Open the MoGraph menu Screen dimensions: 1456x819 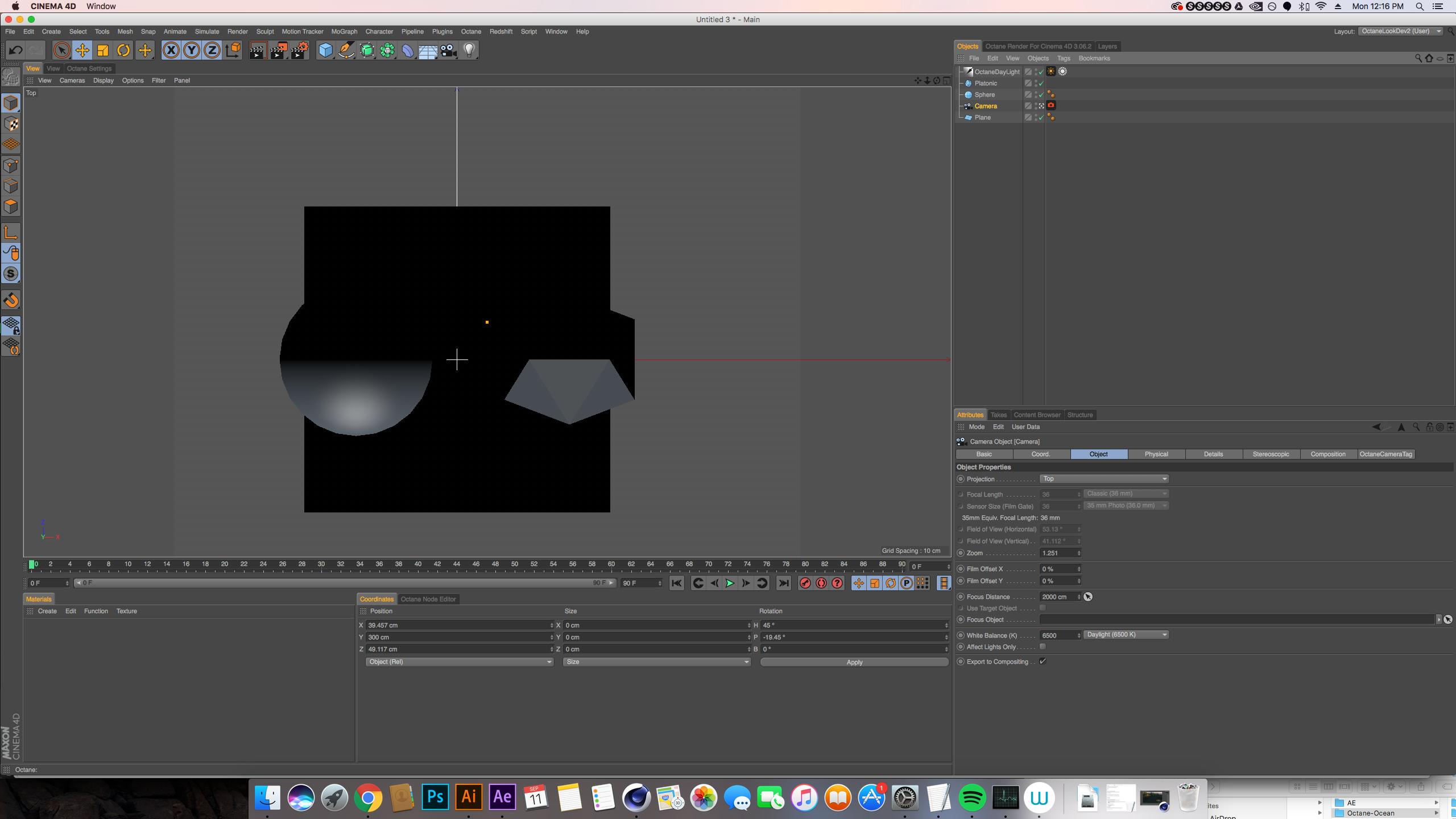coord(344,31)
